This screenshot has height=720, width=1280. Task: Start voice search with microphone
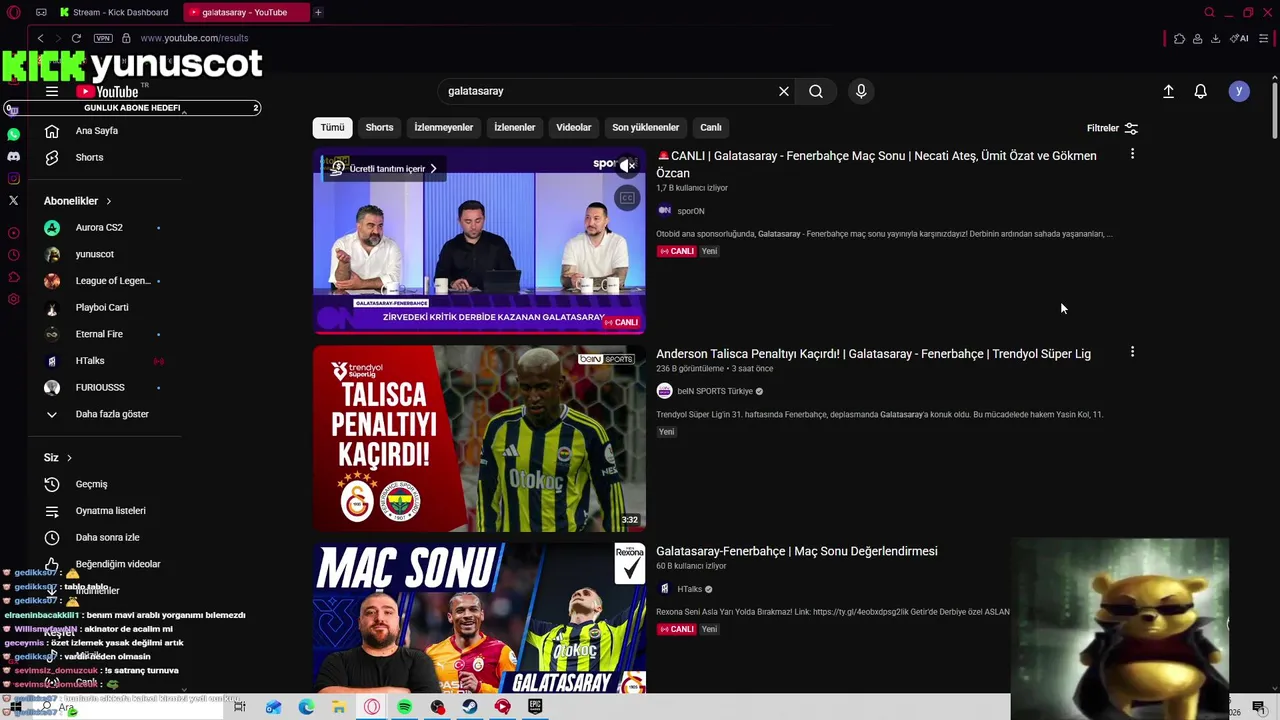(861, 91)
